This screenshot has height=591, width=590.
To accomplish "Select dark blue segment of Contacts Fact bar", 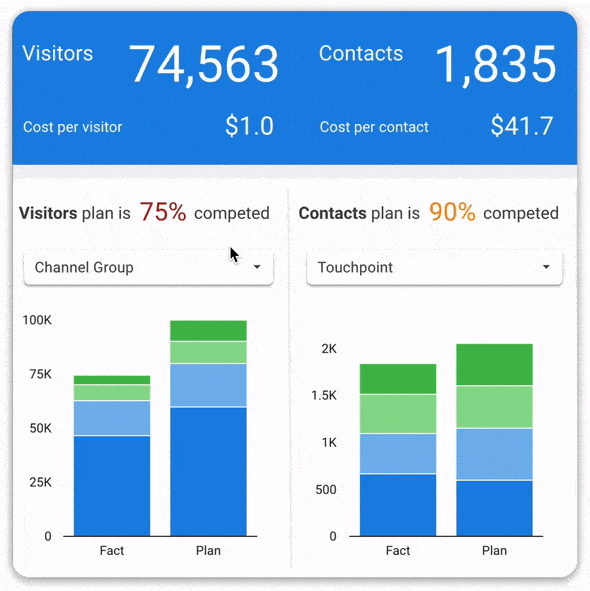I will [x=398, y=505].
